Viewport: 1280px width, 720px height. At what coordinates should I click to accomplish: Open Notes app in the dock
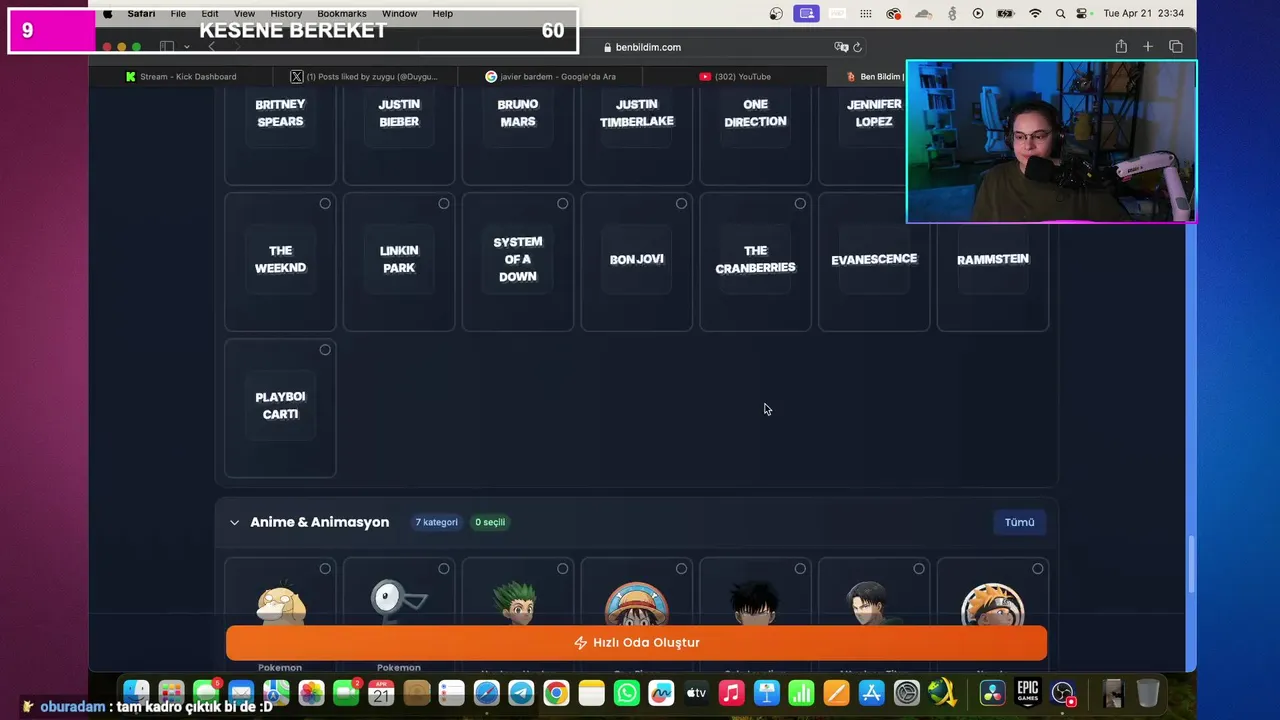tap(591, 693)
